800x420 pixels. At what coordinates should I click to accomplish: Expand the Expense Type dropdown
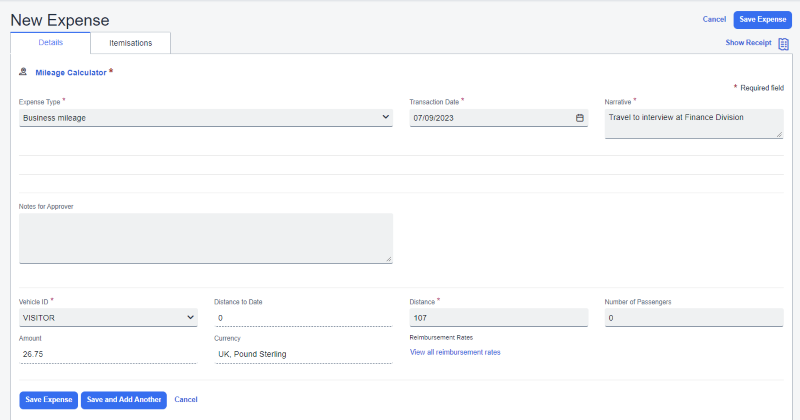pos(205,118)
